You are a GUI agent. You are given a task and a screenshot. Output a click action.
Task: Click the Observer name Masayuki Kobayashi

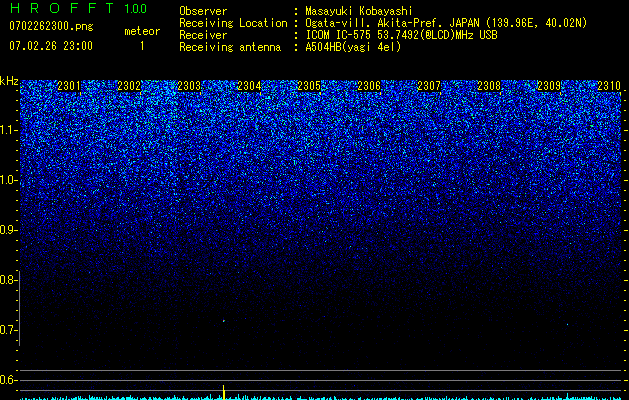click(359, 11)
